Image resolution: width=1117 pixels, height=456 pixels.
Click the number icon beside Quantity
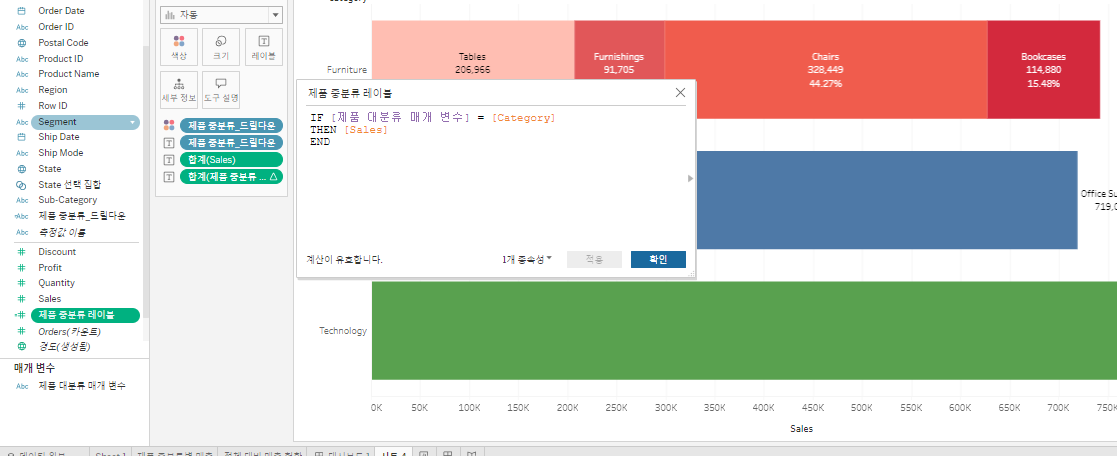(x=21, y=283)
